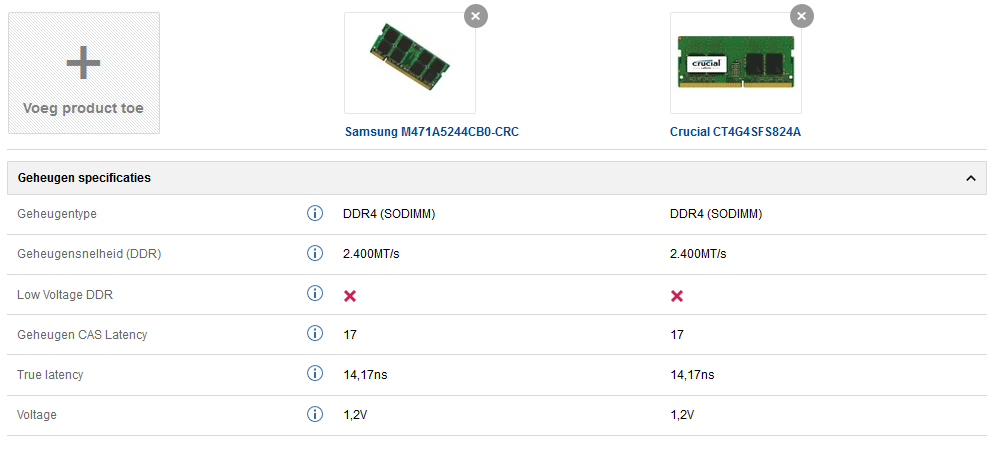Click Samsung Low Voltage DDR red cross
This screenshot has width=994, height=450.
[x=351, y=296]
